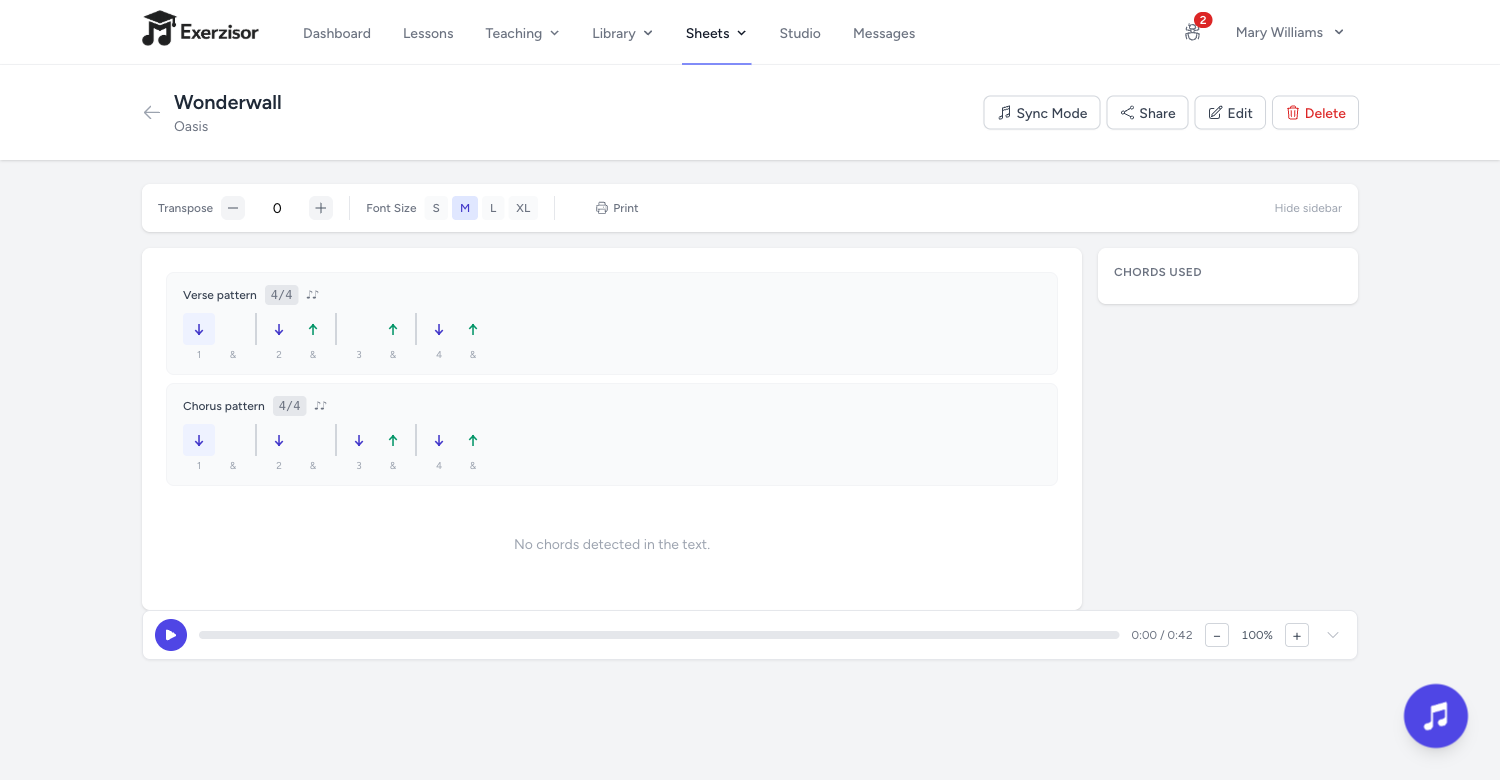1500x780 pixels.
Task: Click Chorus pattern eighth-notes icon
Action: [x=320, y=406]
